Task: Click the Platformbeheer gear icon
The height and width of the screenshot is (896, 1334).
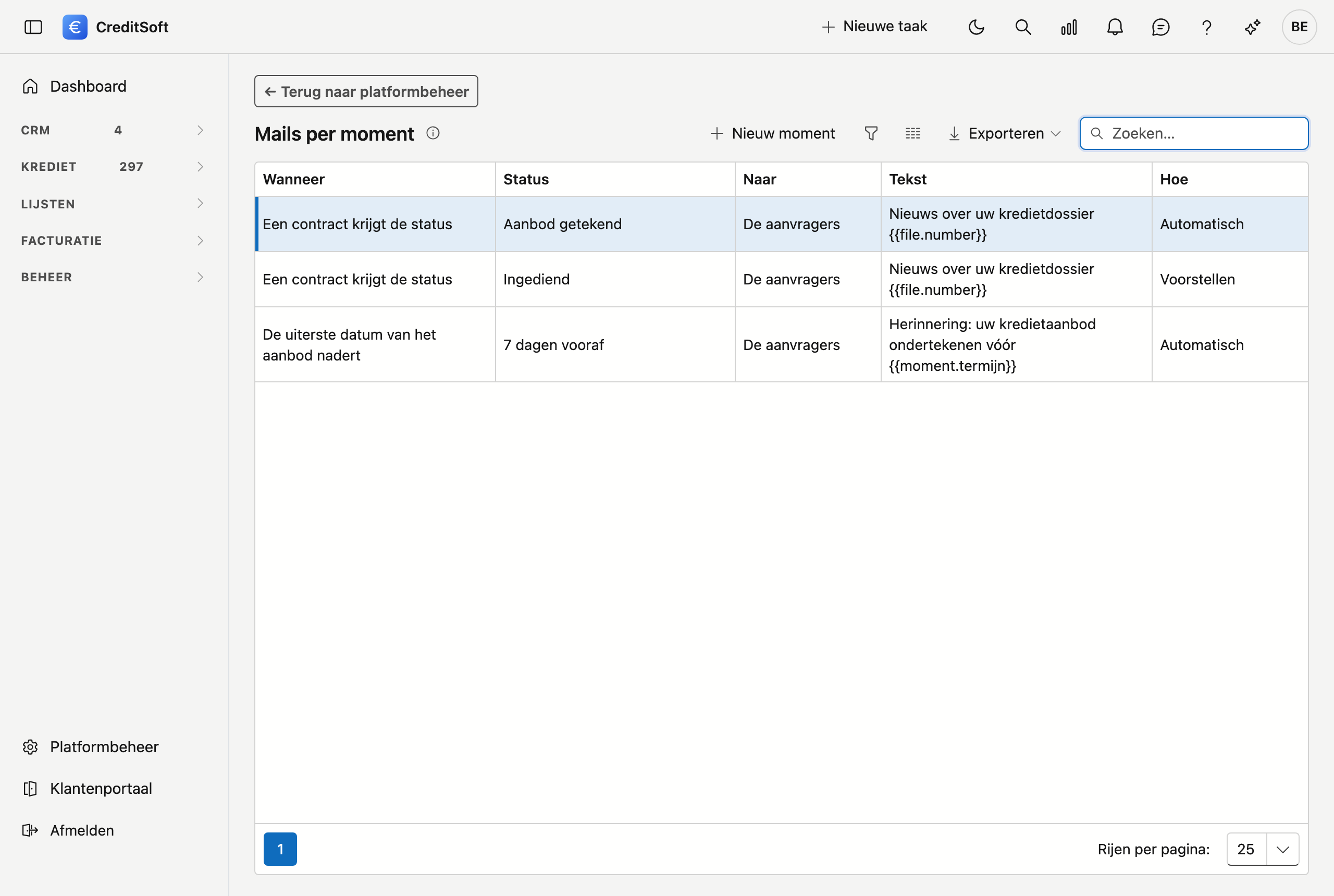Action: click(30, 747)
